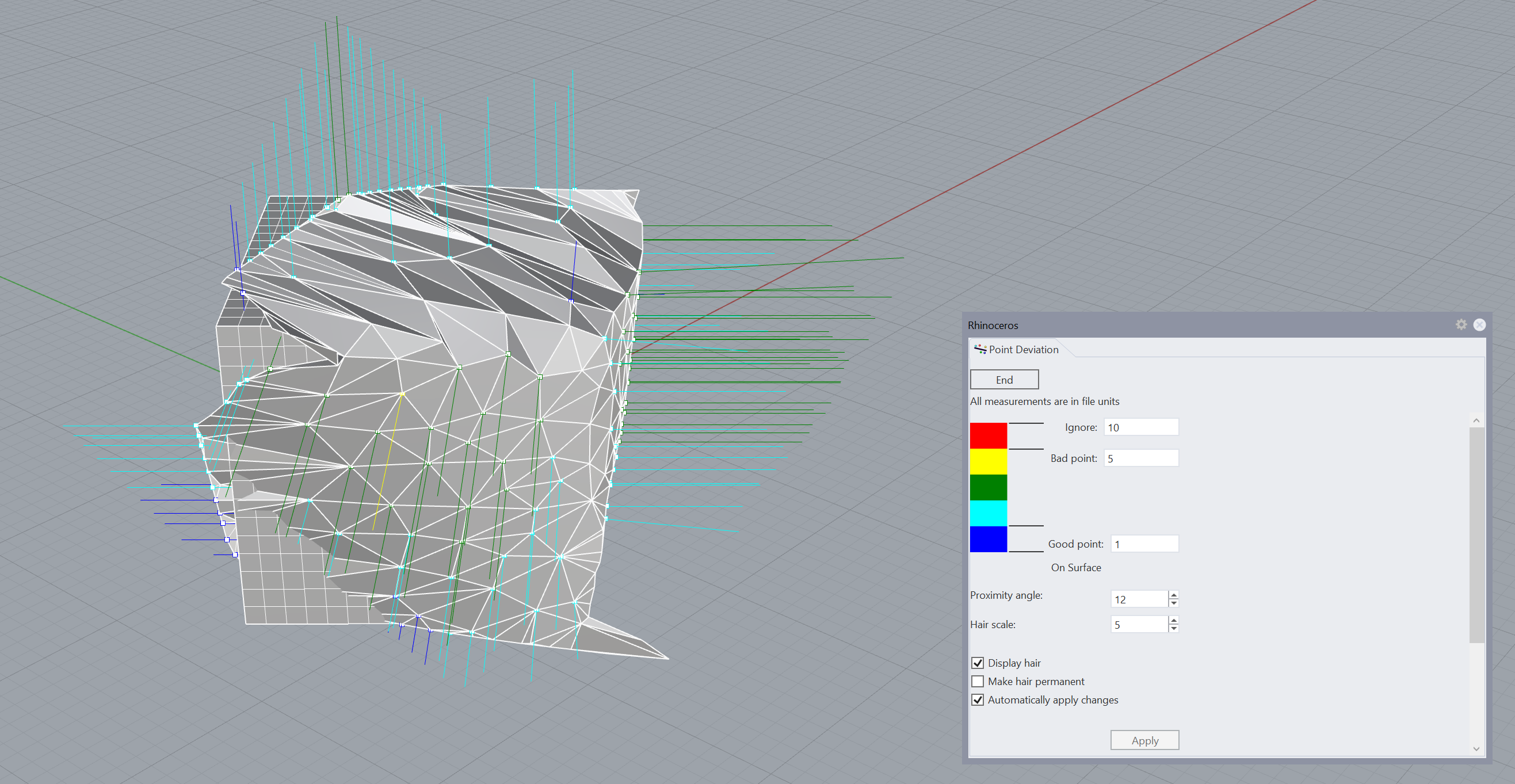This screenshot has width=1515, height=784.
Task: Click the cyan color swatch
Action: tap(988, 514)
